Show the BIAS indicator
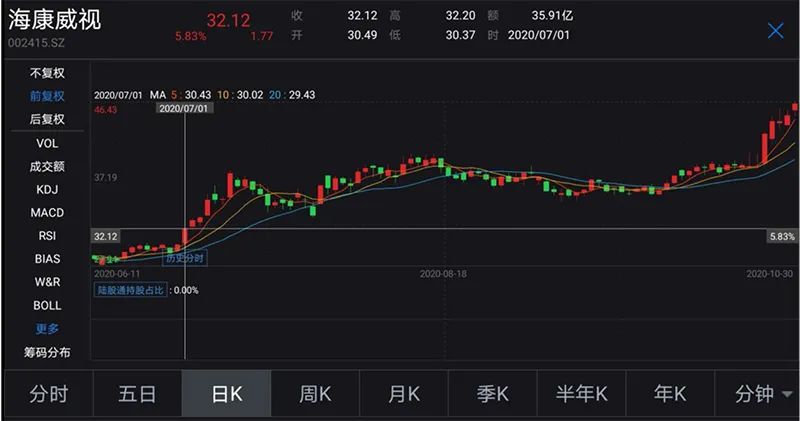This screenshot has height=421, width=800. [47, 259]
